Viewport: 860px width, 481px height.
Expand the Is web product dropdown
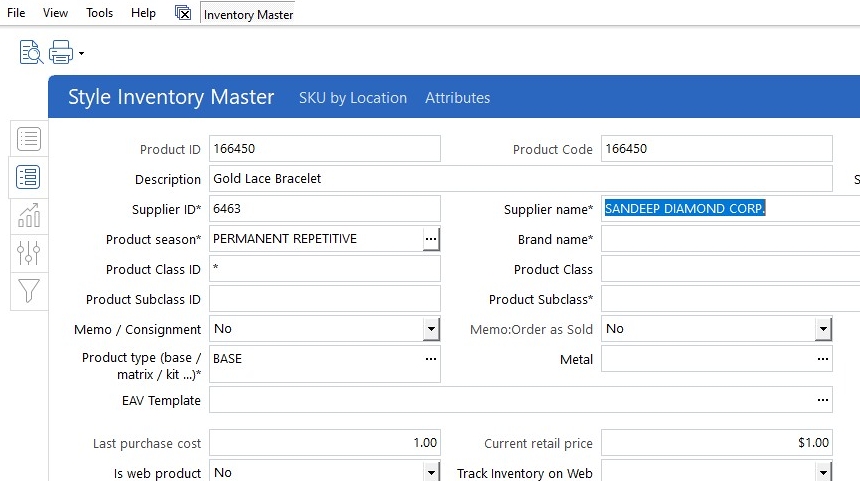[431, 472]
